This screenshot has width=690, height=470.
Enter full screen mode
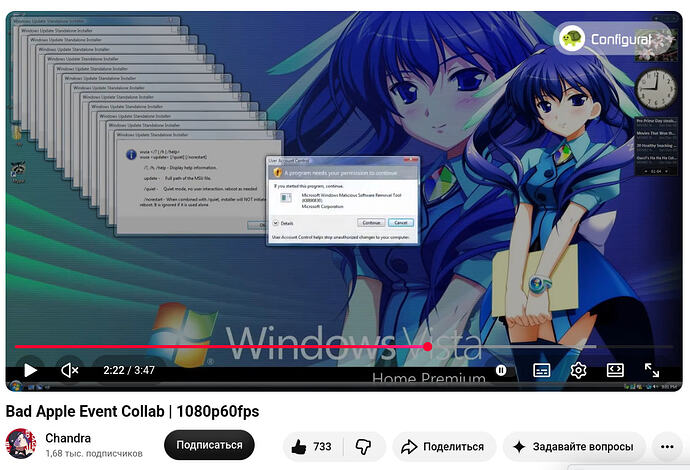[x=652, y=371]
